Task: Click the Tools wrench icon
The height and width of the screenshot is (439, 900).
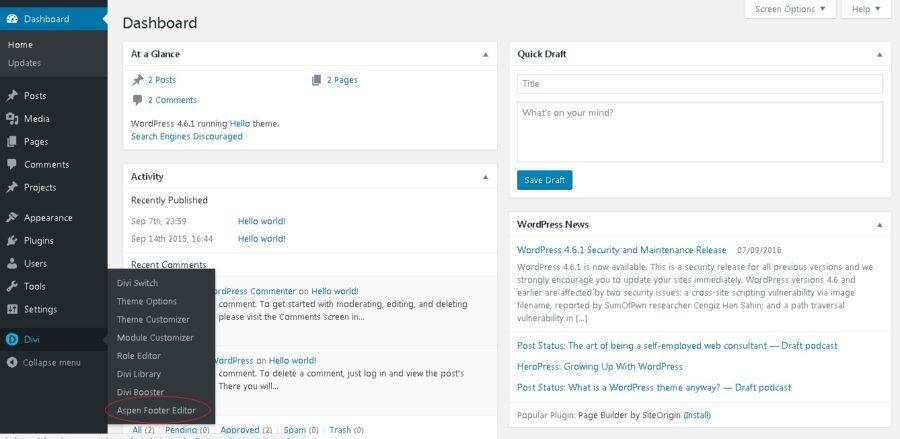Action: (12, 286)
